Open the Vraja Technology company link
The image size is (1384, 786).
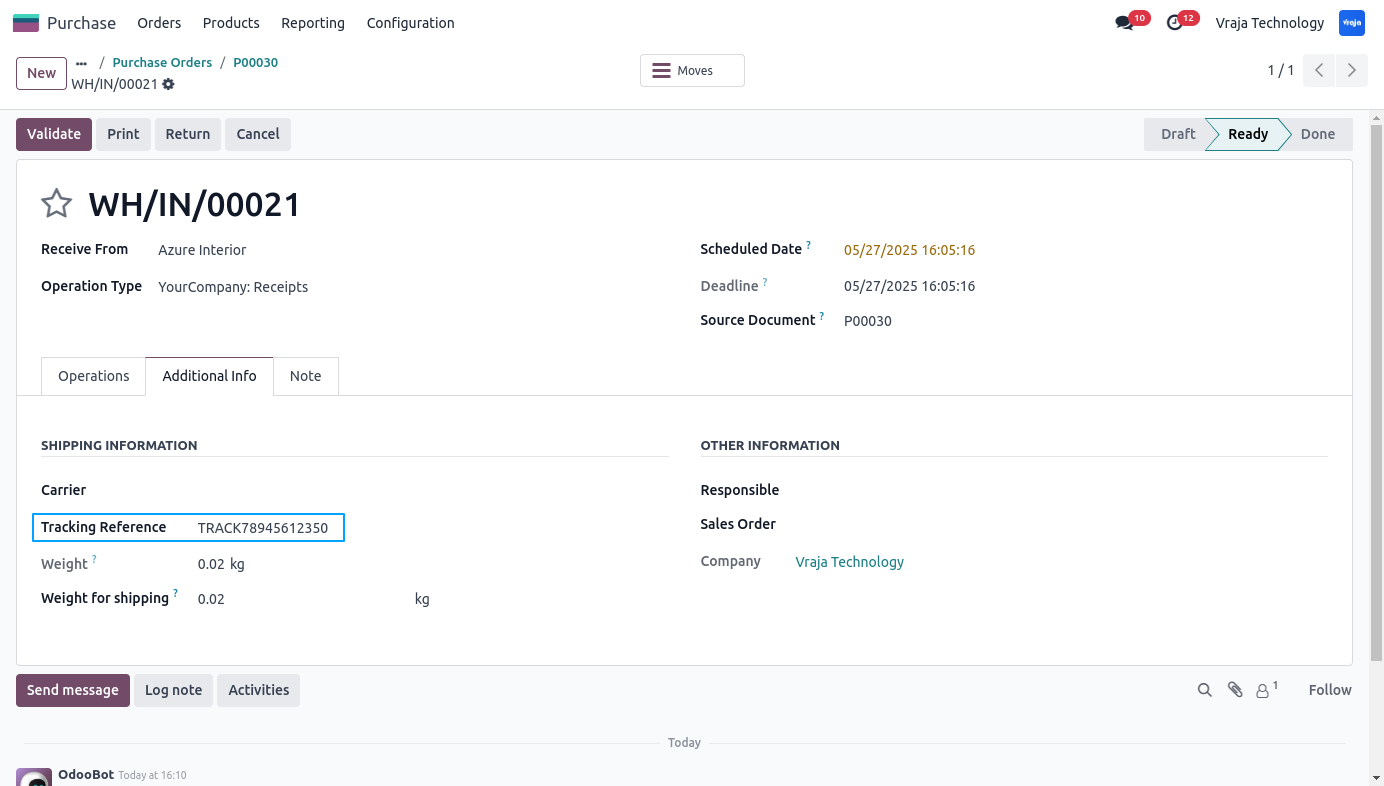pos(850,562)
